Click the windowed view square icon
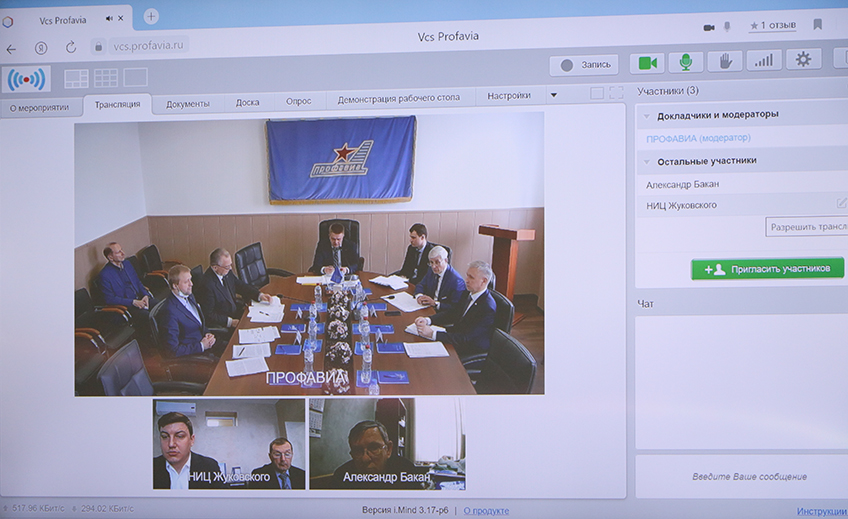 click(x=597, y=94)
